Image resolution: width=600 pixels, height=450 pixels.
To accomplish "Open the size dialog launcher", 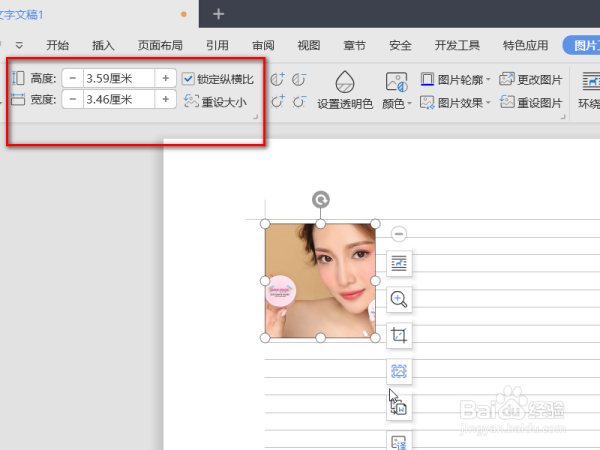I will 256,117.
